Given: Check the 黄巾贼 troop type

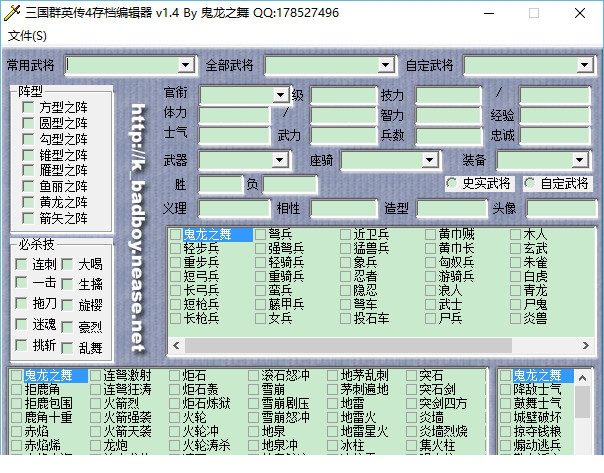Looking at the screenshot, I should click(430, 234).
